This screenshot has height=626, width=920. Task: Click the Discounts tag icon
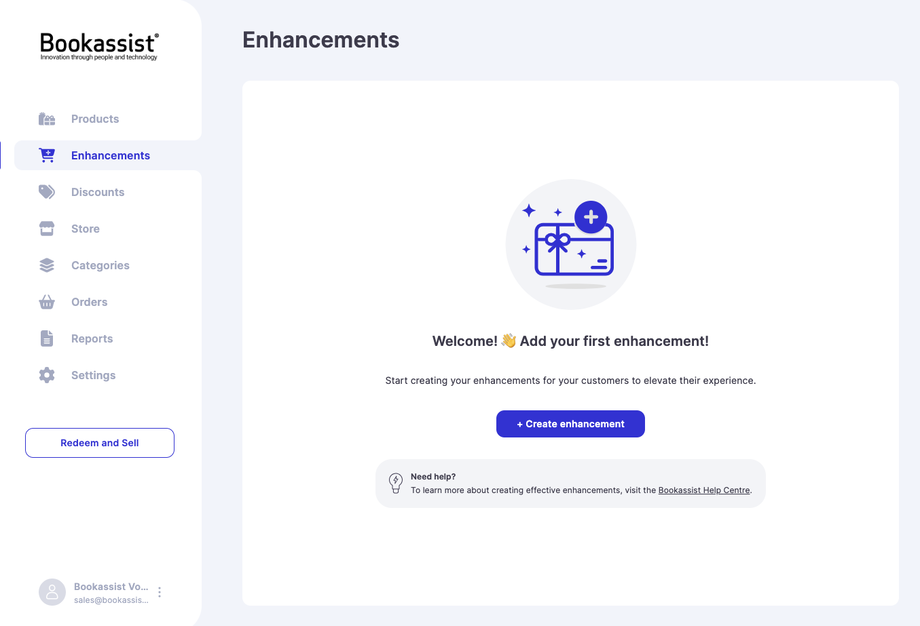tap(47, 192)
